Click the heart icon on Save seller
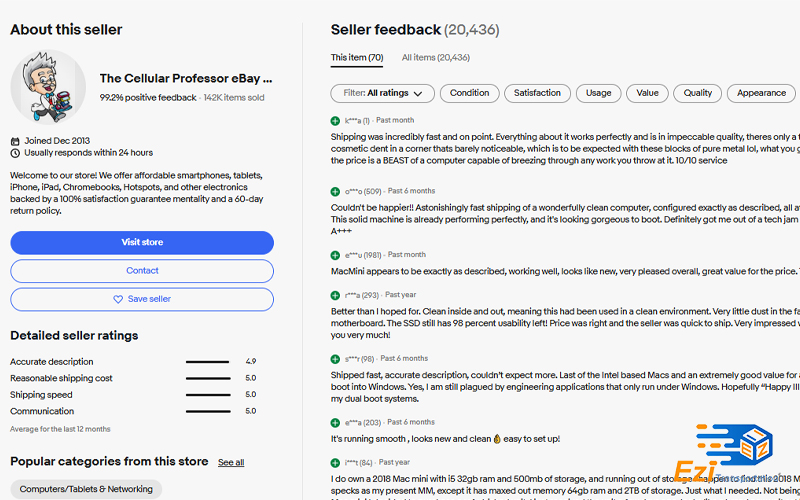This screenshot has height=500, width=800. click(118, 299)
